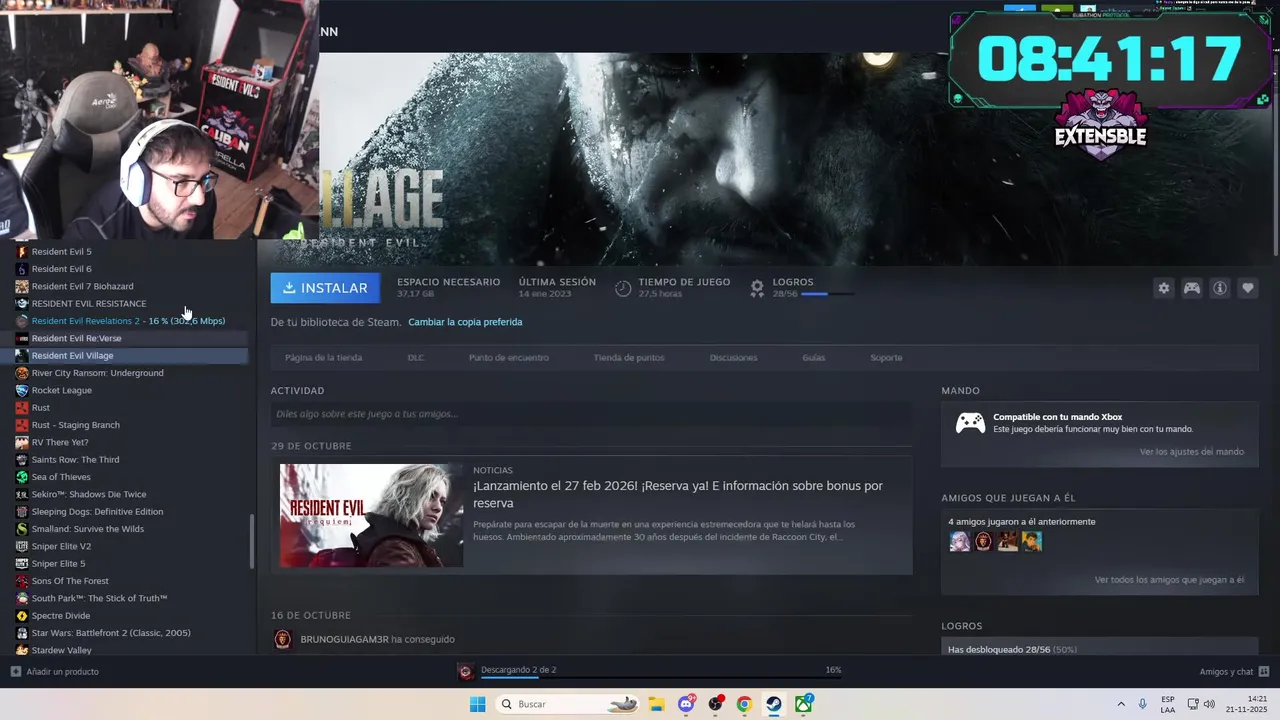This screenshot has height=720, width=1280.
Task: Open Soporte tab
Action: [x=886, y=357]
